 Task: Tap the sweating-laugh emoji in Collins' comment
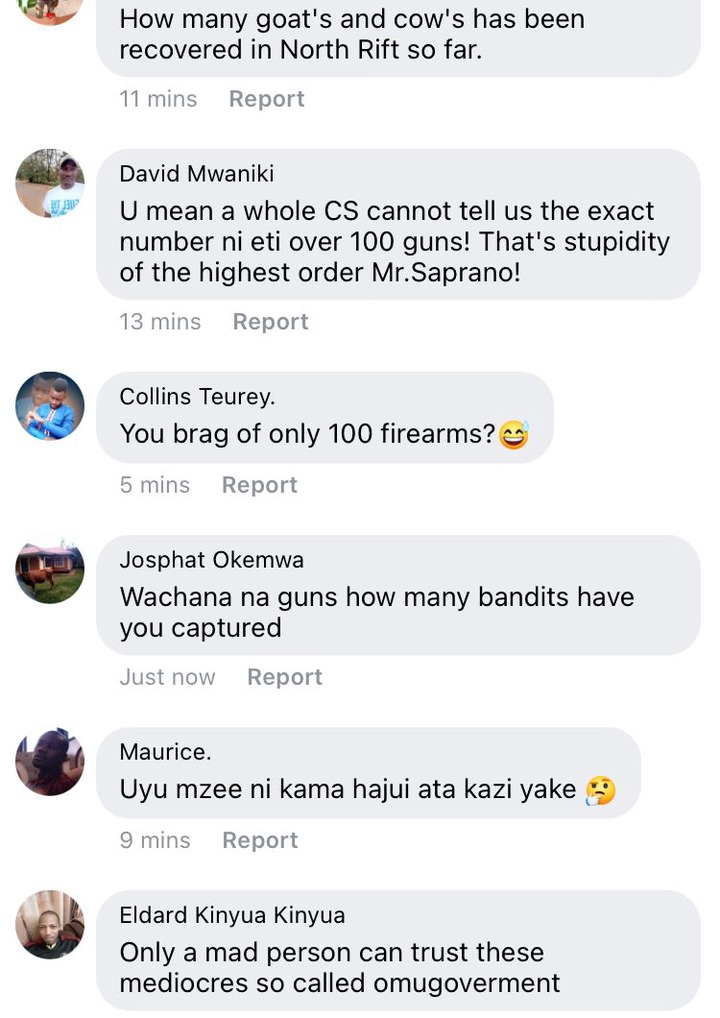click(x=514, y=434)
